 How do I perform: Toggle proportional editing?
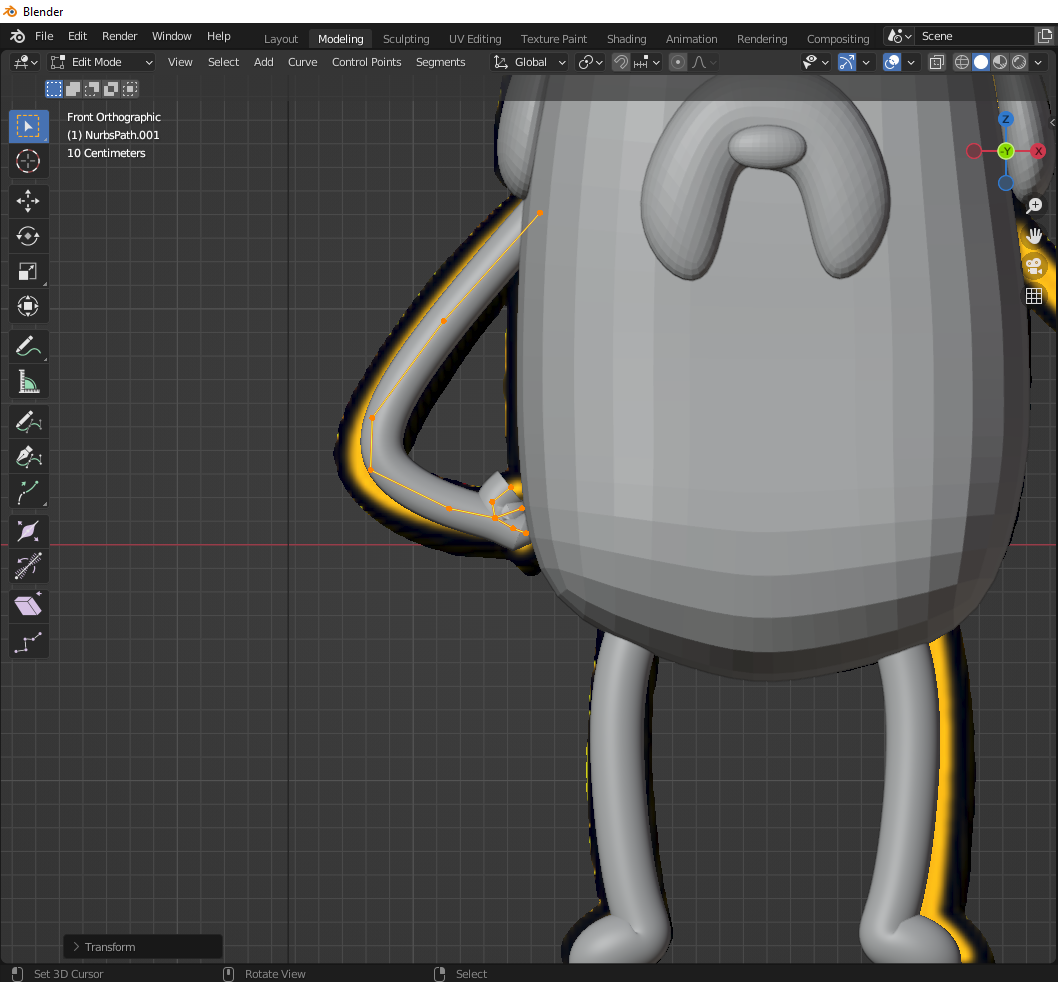(x=677, y=63)
